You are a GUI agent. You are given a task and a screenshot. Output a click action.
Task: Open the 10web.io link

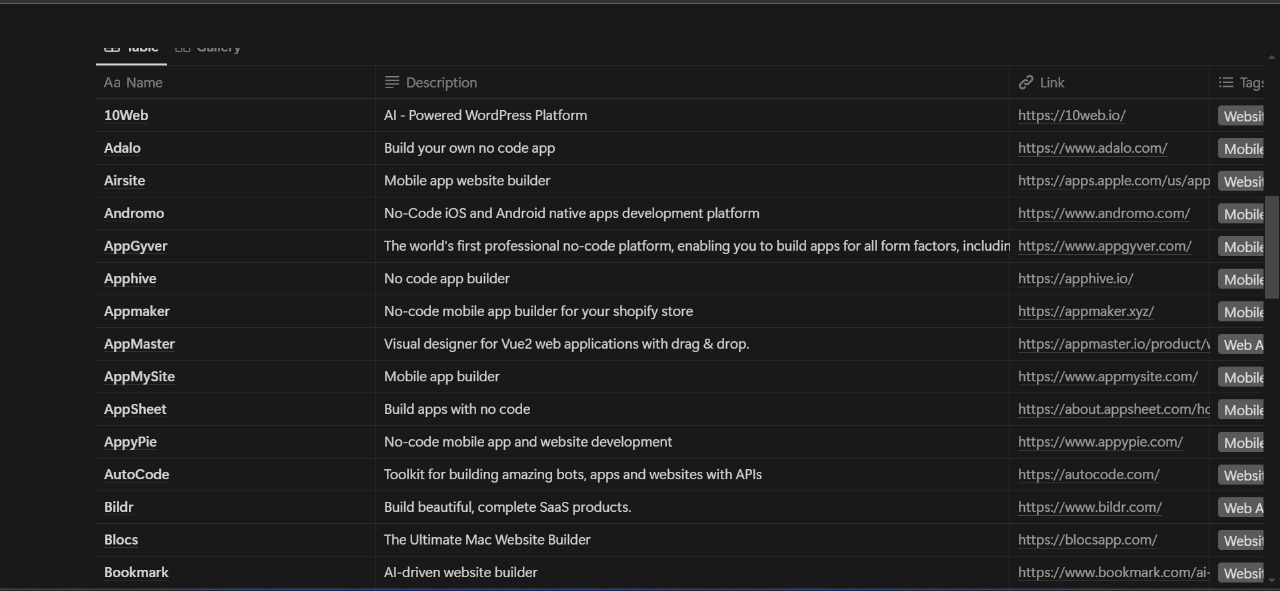pyautogui.click(x=1071, y=115)
